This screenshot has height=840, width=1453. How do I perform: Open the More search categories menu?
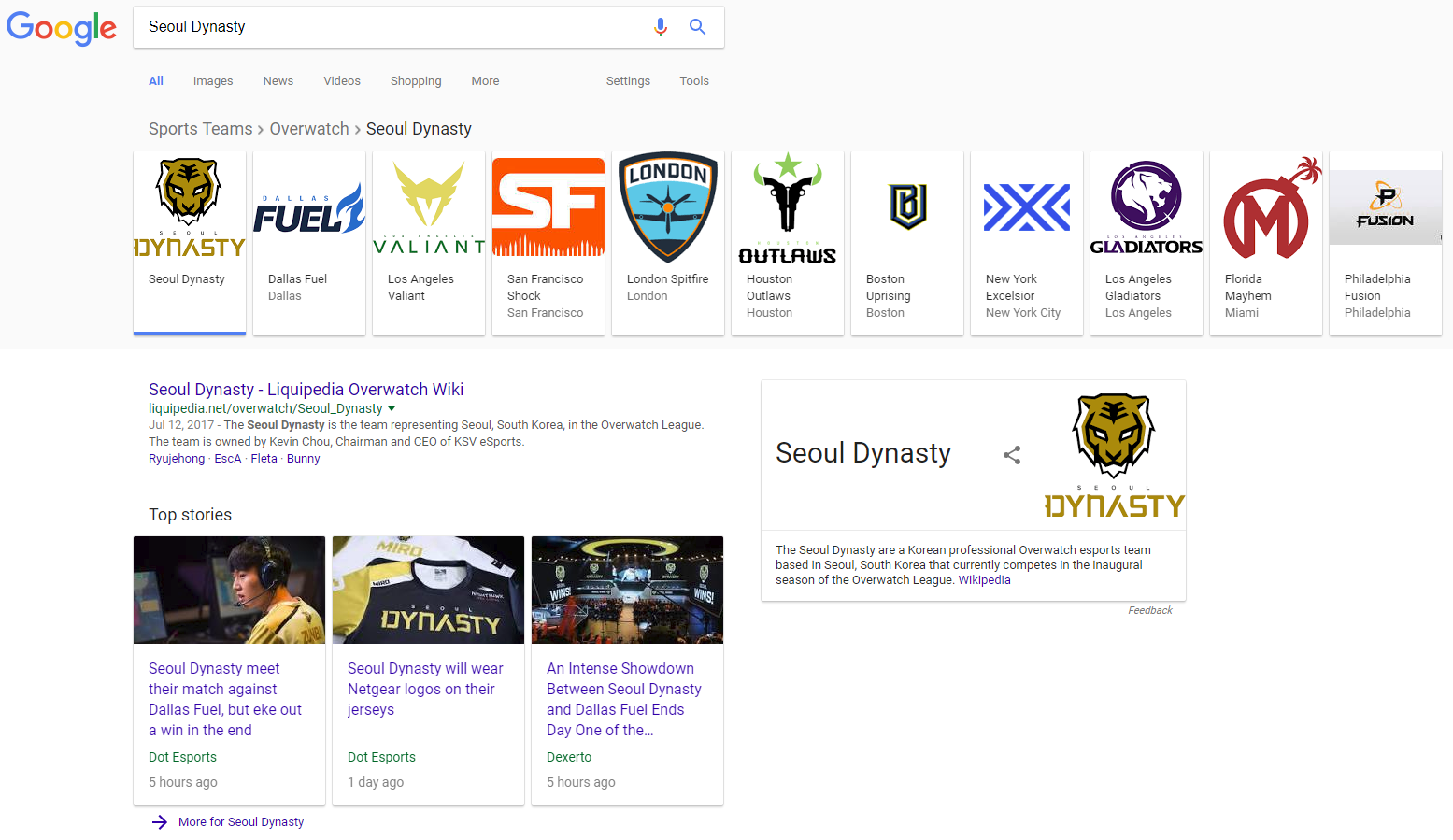485,81
